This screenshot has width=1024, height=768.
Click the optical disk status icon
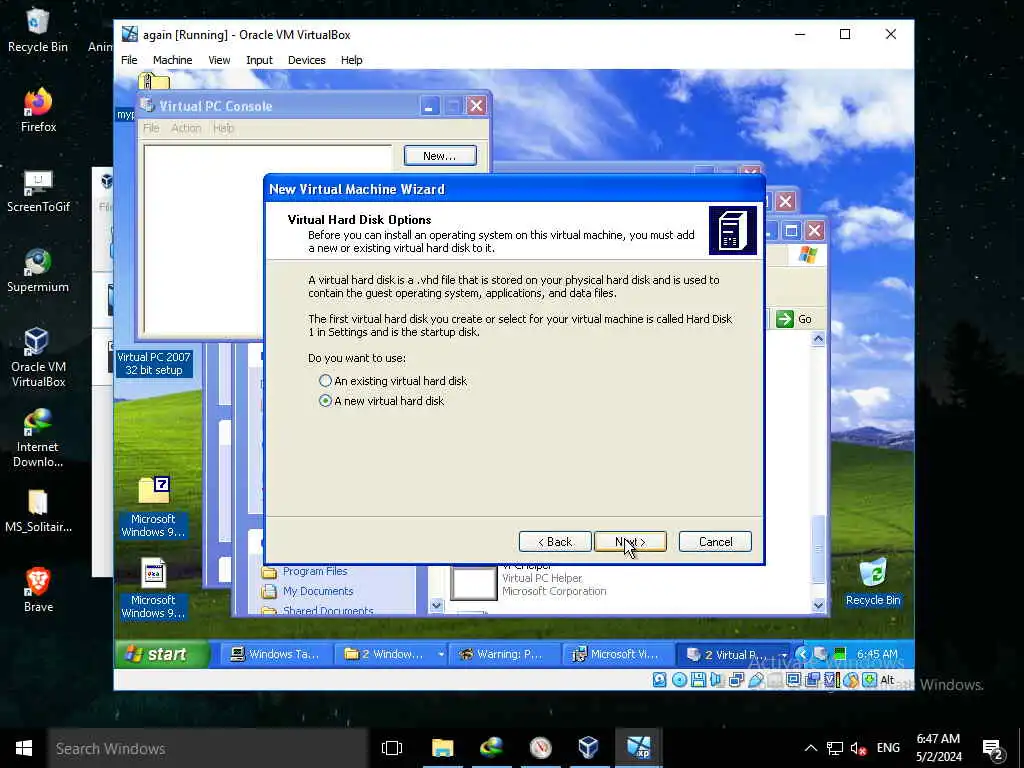(680, 680)
